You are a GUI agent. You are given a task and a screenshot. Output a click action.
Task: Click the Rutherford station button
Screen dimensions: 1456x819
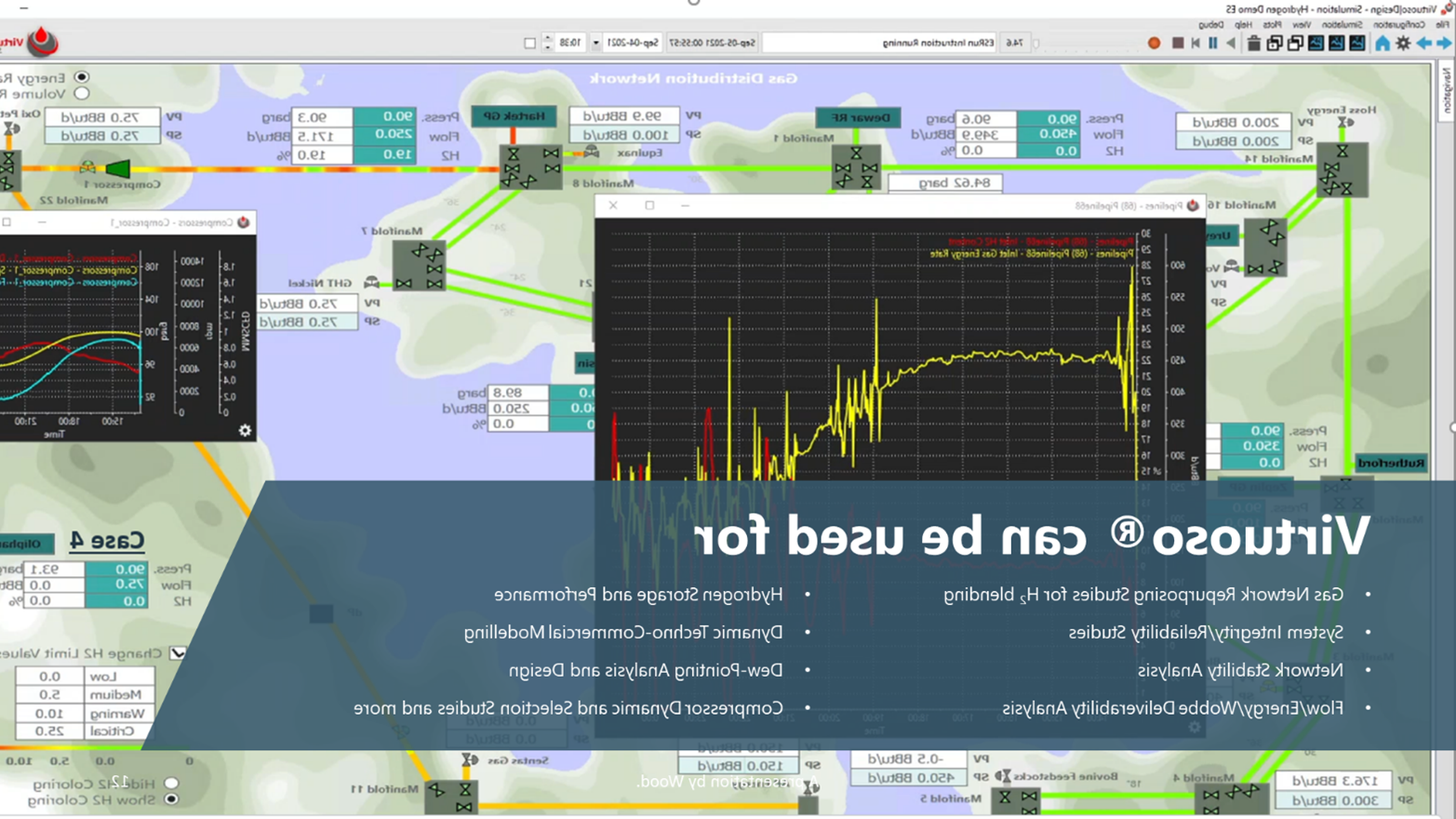1391,463
